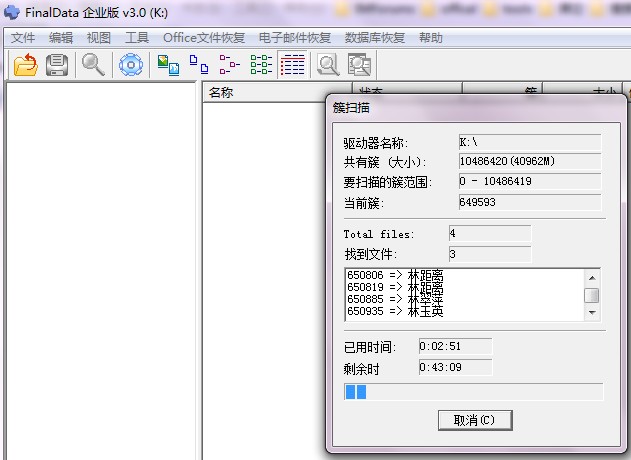Viewport: 631px width, 460px height.
Task: Select the small icons view button
Action: pos(229,64)
